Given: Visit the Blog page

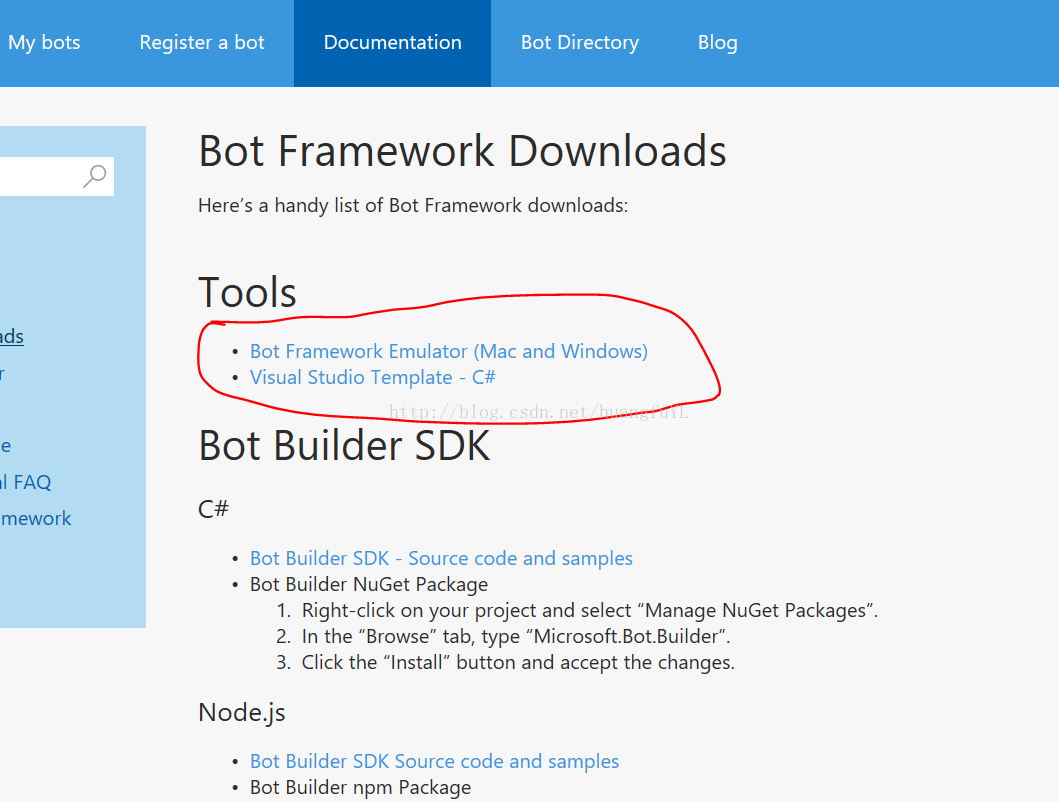Looking at the screenshot, I should [x=717, y=43].
